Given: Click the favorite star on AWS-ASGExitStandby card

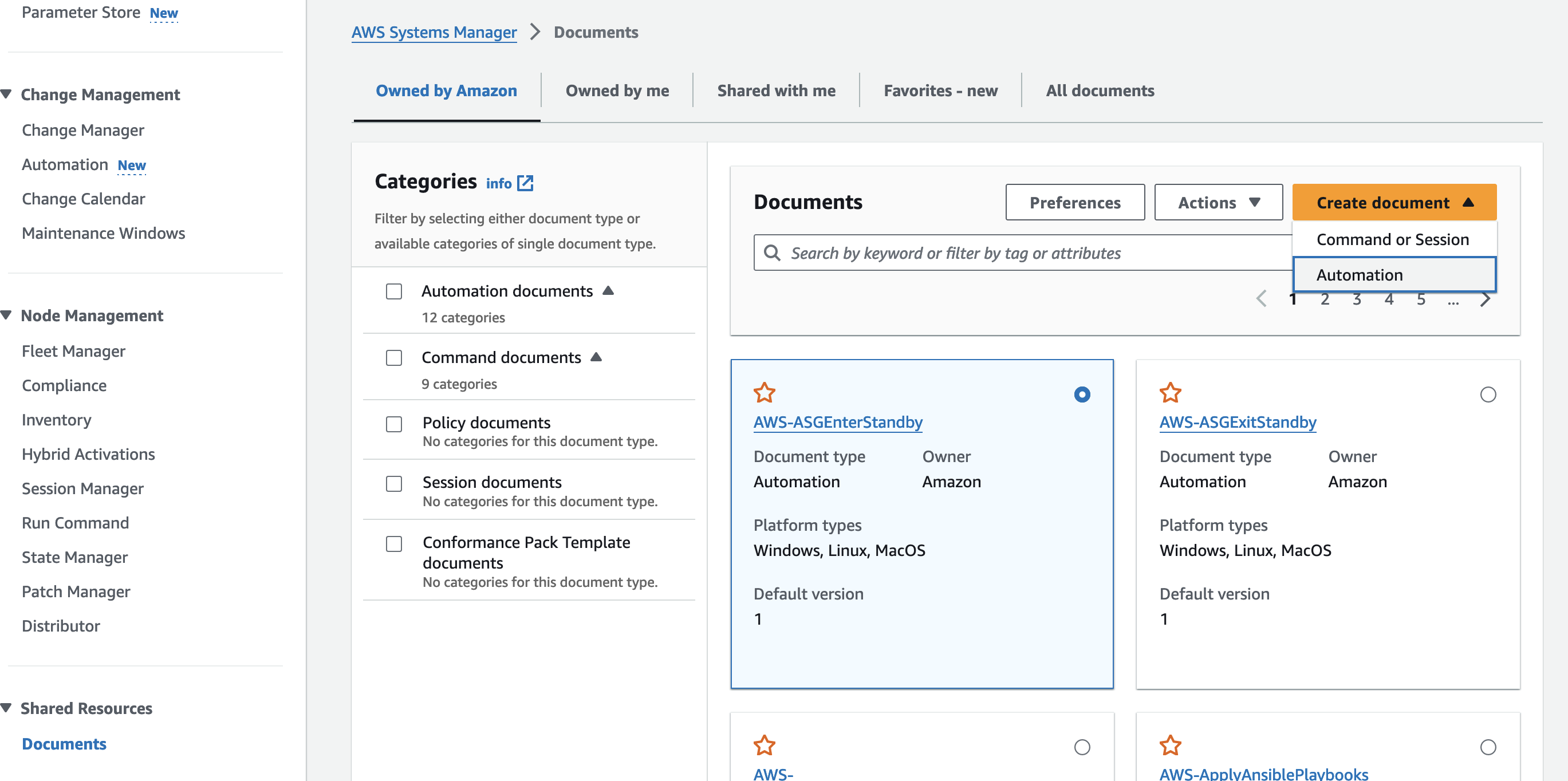Looking at the screenshot, I should (x=1170, y=393).
